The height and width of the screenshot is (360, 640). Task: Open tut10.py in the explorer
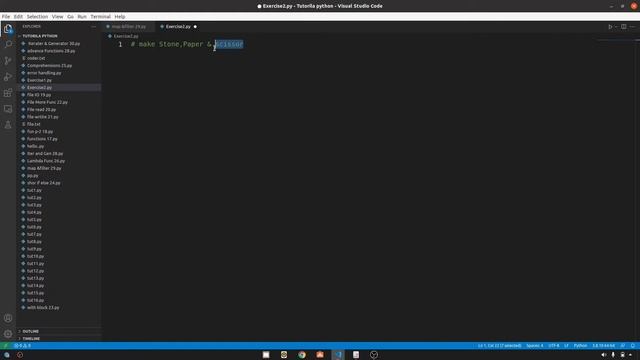tap(59, 256)
